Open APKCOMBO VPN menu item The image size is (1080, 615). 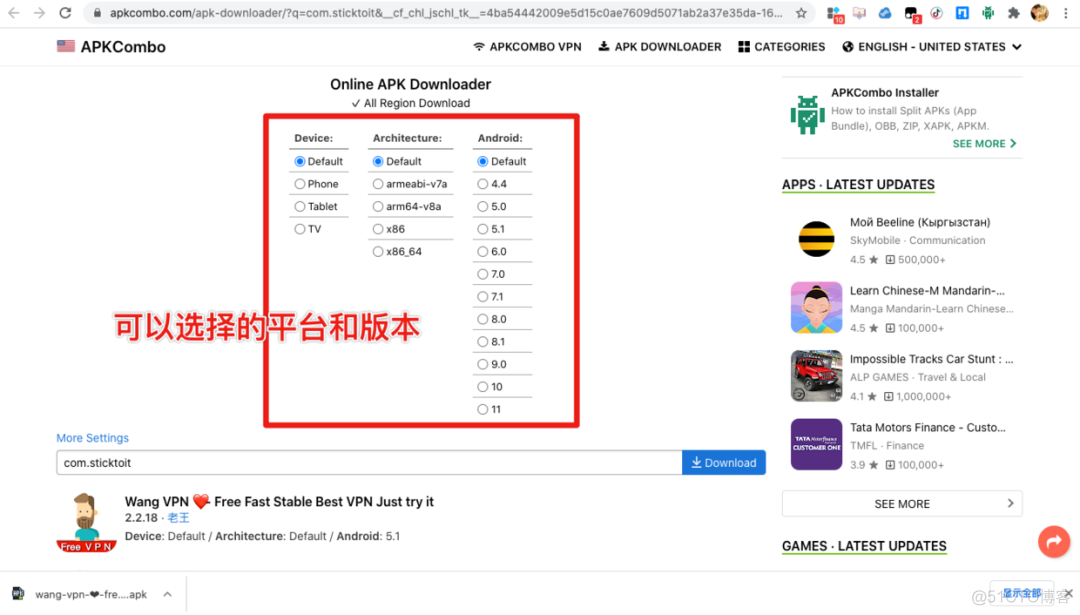pyautogui.click(x=527, y=47)
